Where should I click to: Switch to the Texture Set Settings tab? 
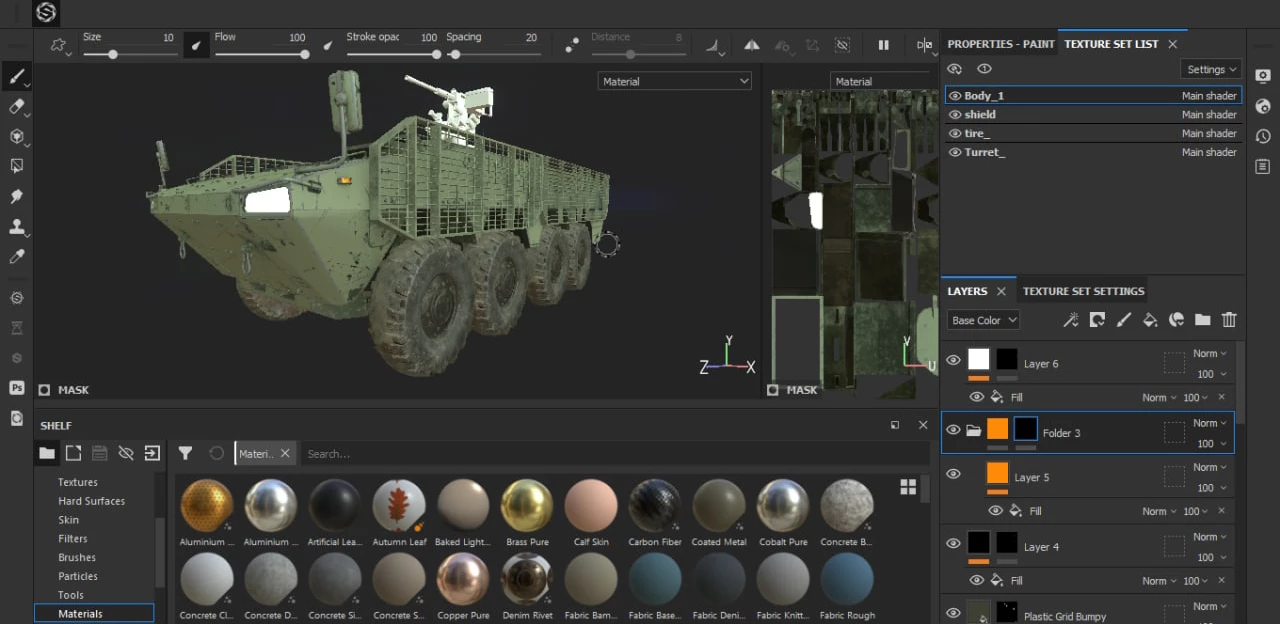click(x=1083, y=291)
